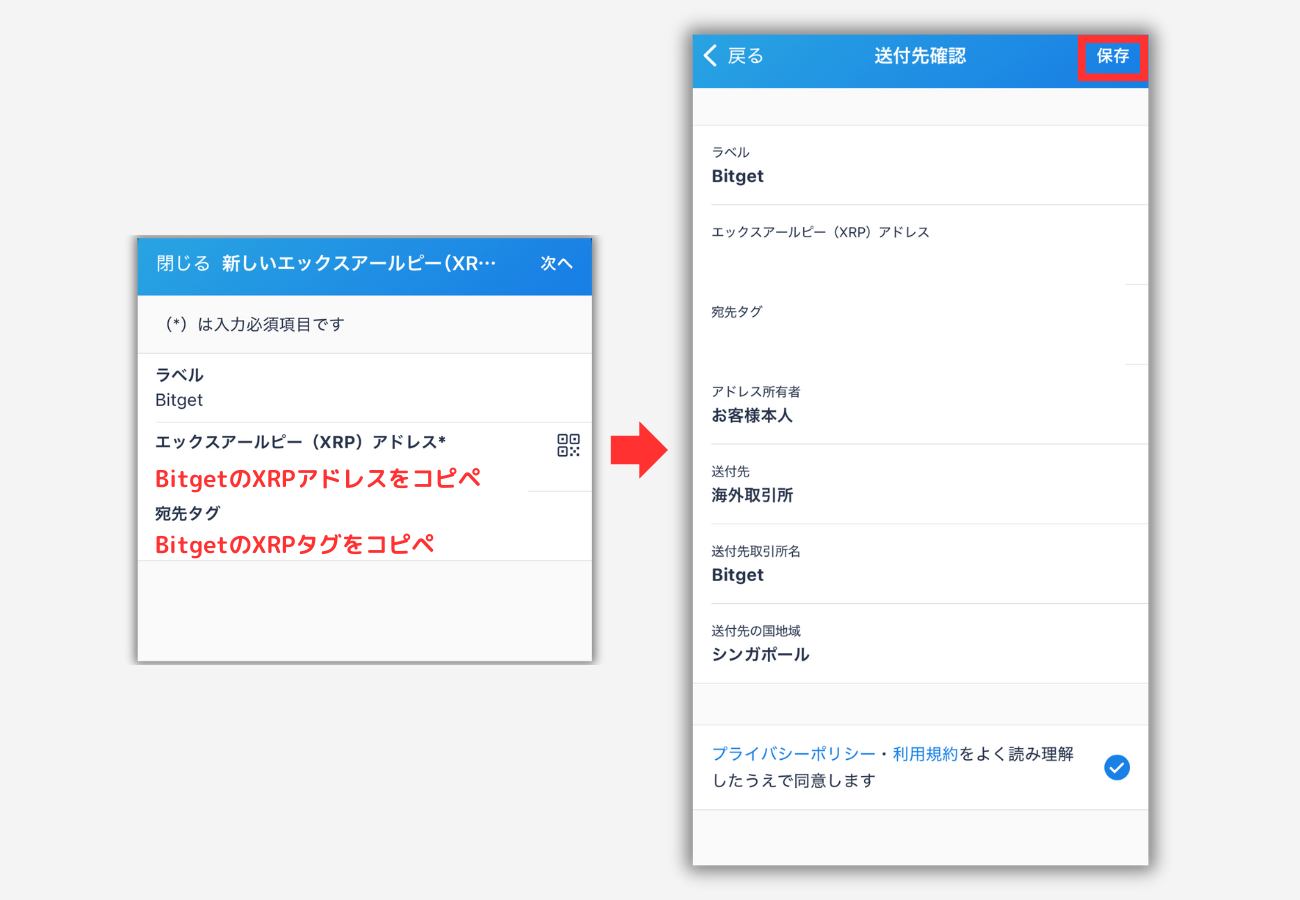The width and height of the screenshot is (1300, 900).
Task: Select the 送付先の国地域 label
Action: pyautogui.click(x=756, y=631)
